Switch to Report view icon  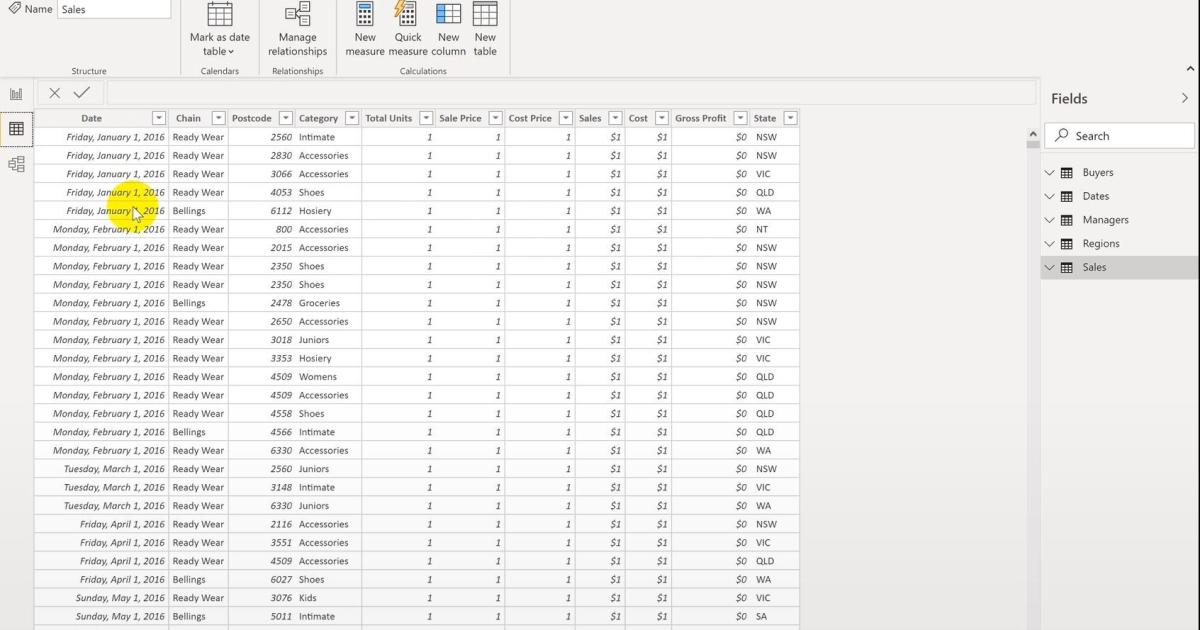coord(16,94)
